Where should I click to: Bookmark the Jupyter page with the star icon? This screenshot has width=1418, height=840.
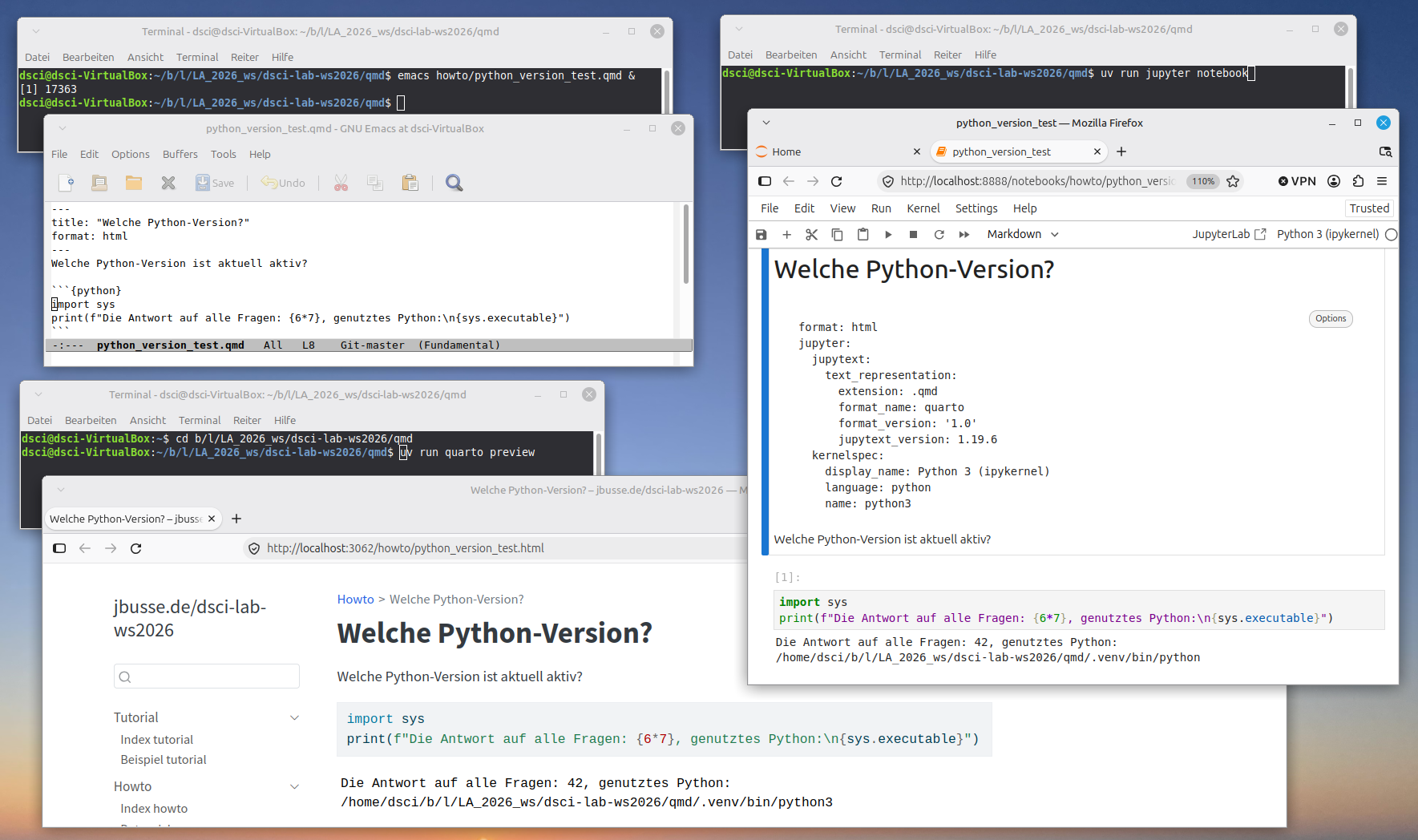(x=1233, y=181)
